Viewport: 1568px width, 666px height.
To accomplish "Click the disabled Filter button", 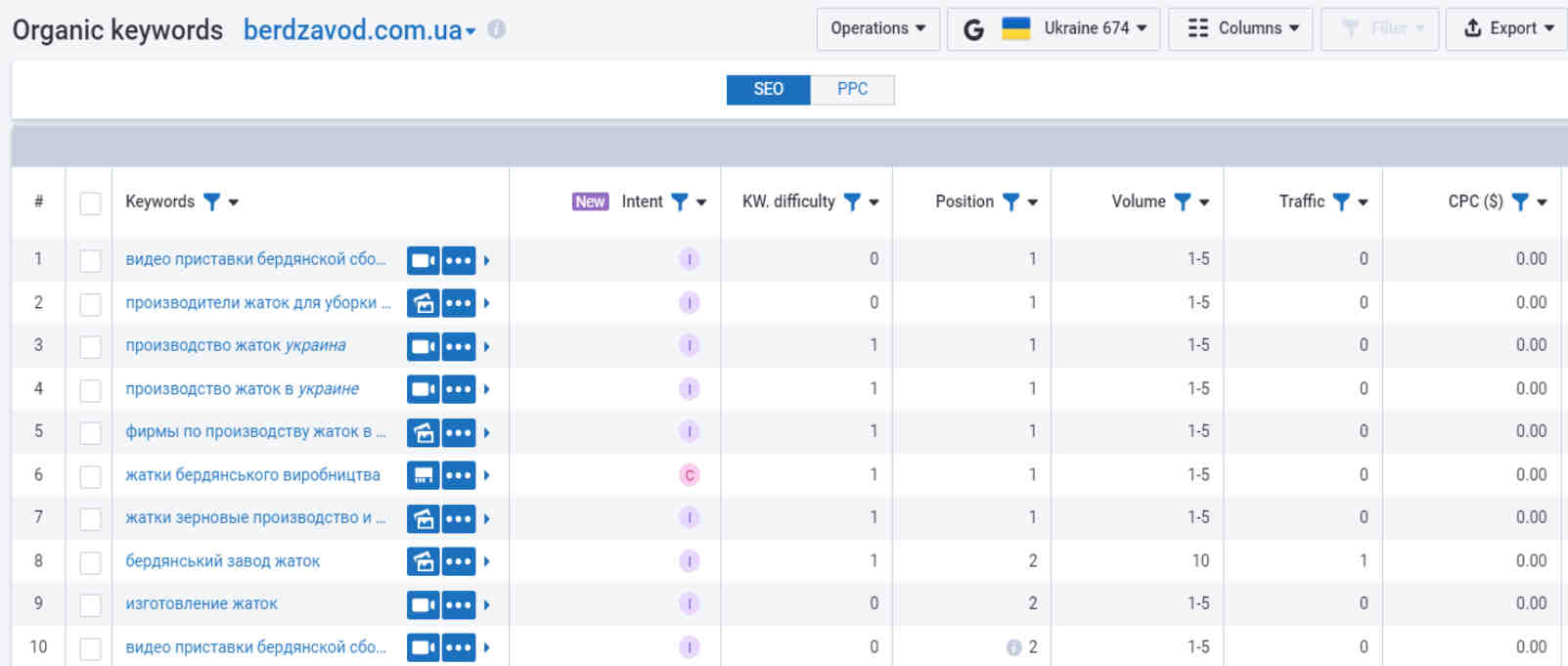I will click(1380, 28).
